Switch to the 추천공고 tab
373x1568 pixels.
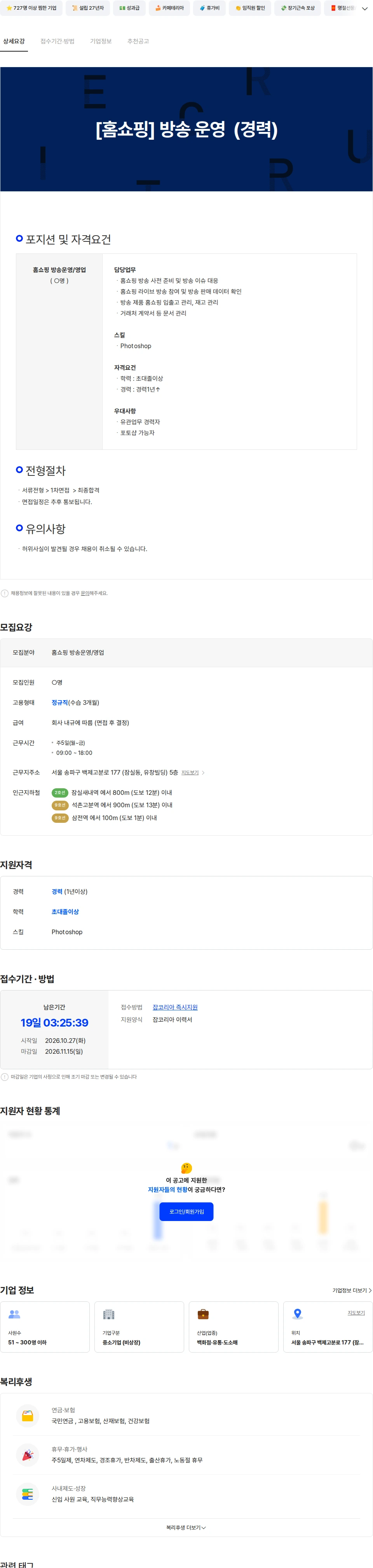138,42
